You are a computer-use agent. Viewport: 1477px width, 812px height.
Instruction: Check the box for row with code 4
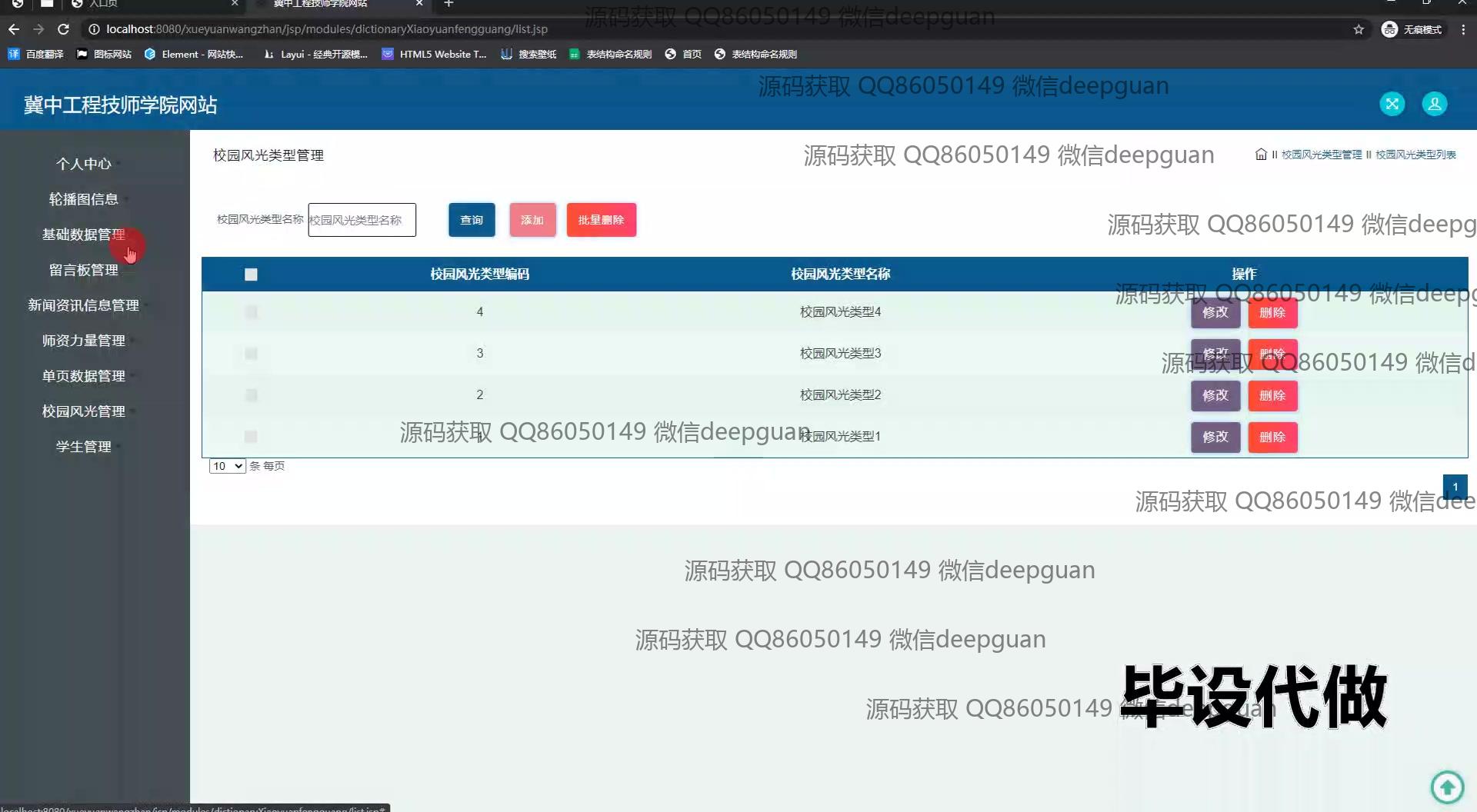[x=251, y=312]
